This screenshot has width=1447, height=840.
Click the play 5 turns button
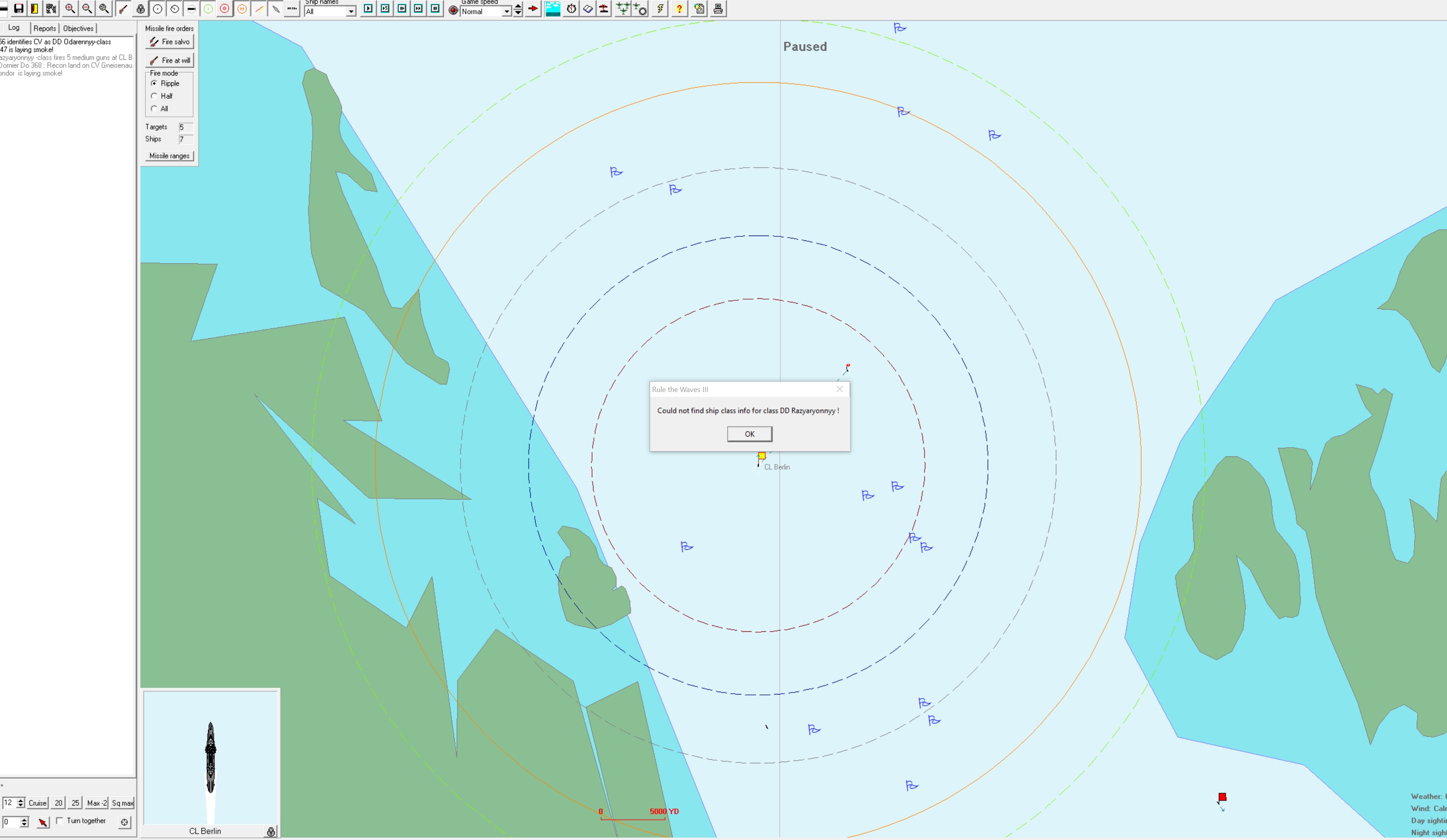tap(385, 8)
